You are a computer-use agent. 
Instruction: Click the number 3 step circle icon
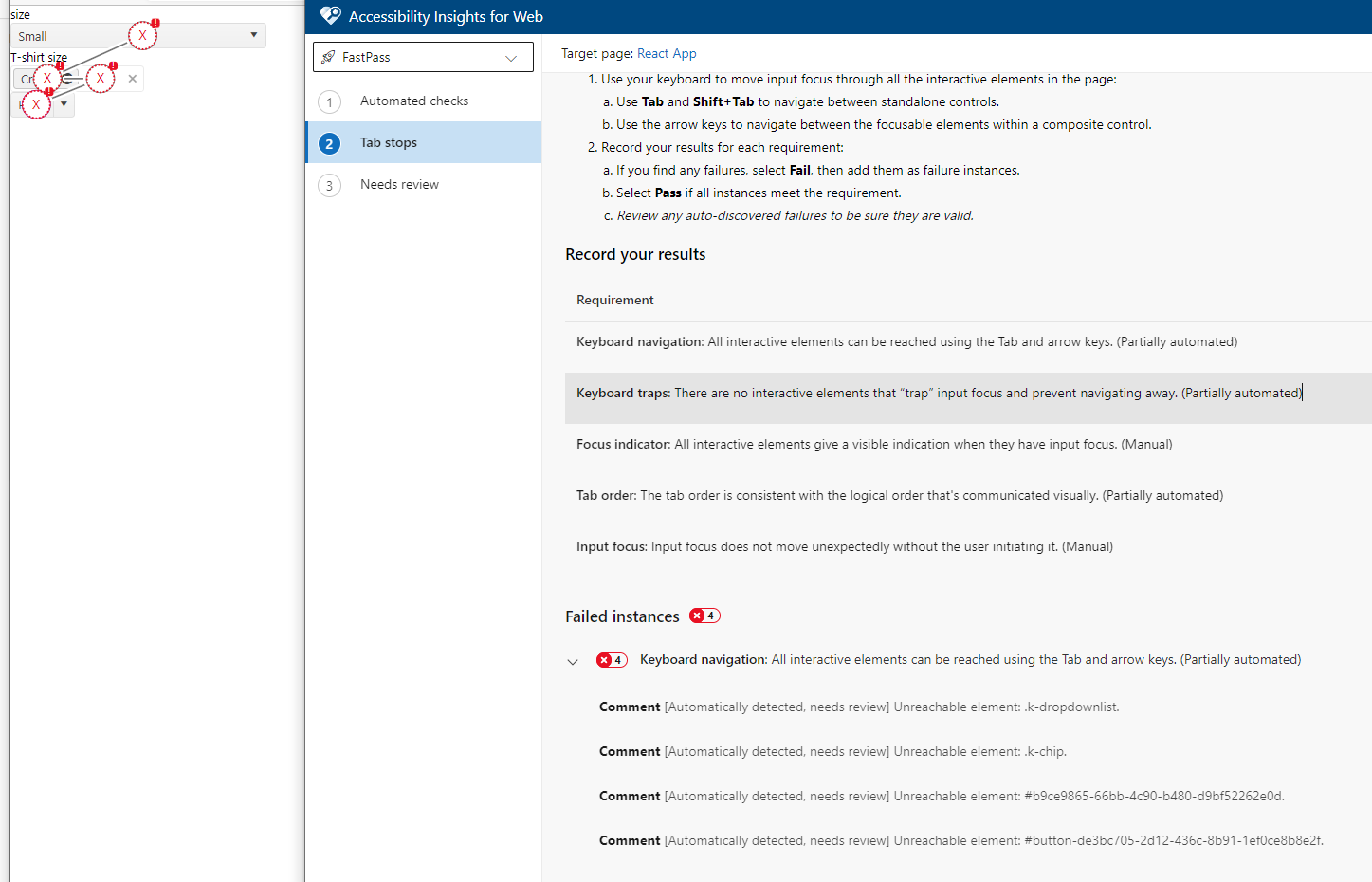tap(329, 185)
